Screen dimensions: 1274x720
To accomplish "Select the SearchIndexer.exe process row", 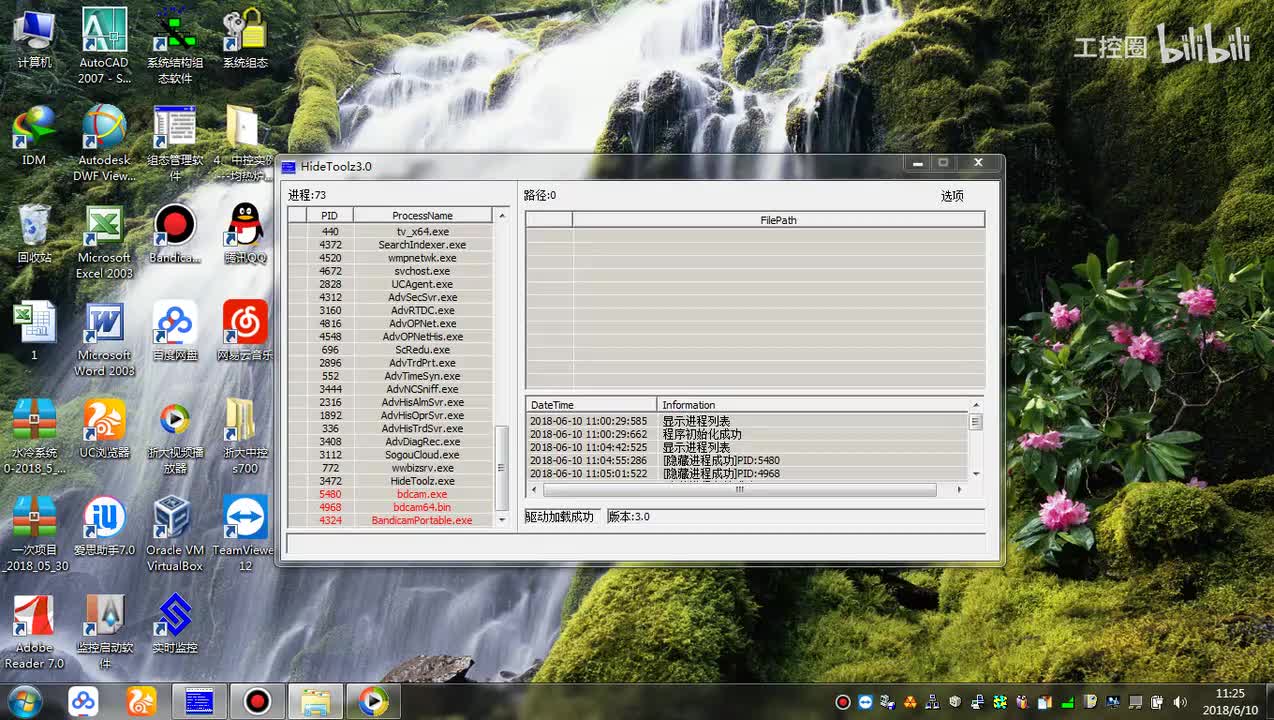I will [x=391, y=245].
